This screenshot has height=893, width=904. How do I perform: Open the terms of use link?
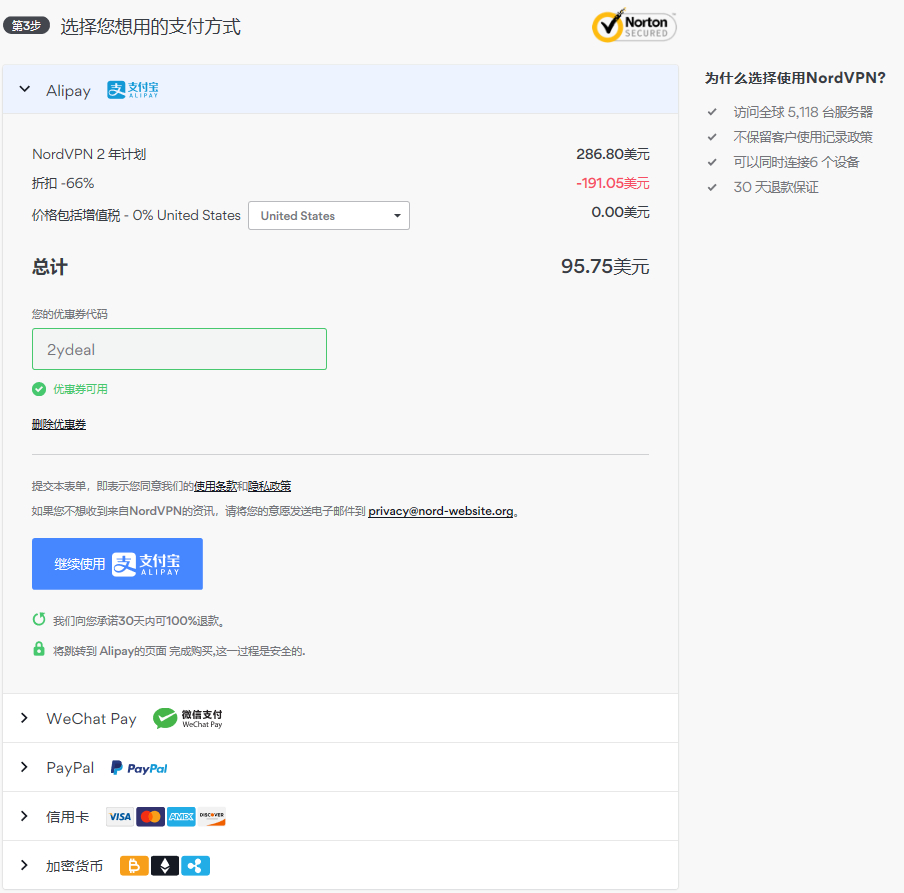[215, 486]
